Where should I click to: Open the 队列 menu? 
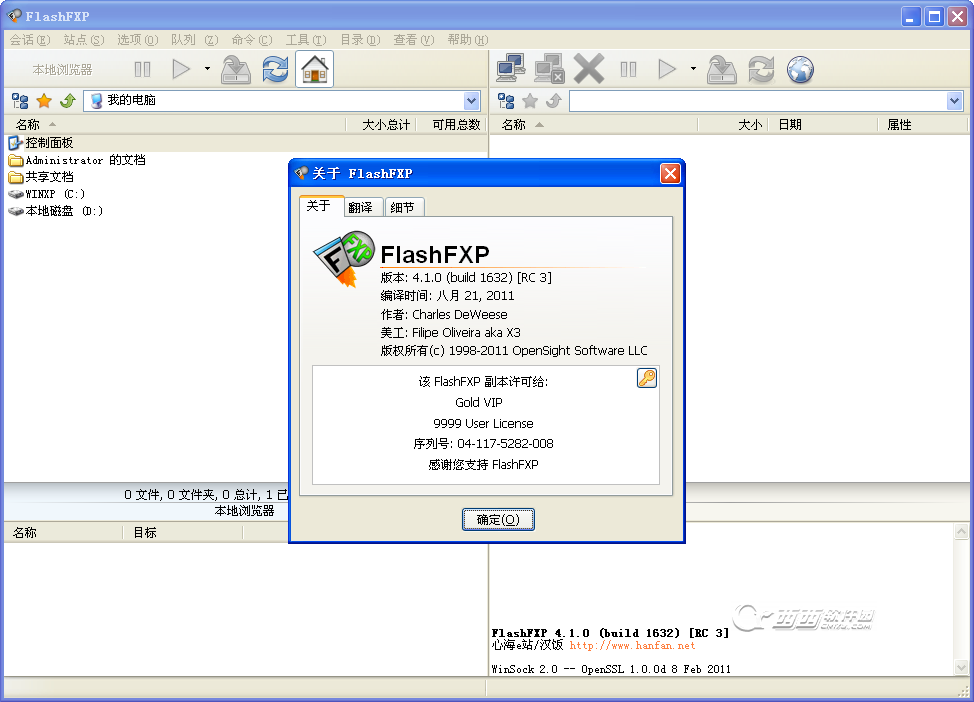tap(194, 40)
